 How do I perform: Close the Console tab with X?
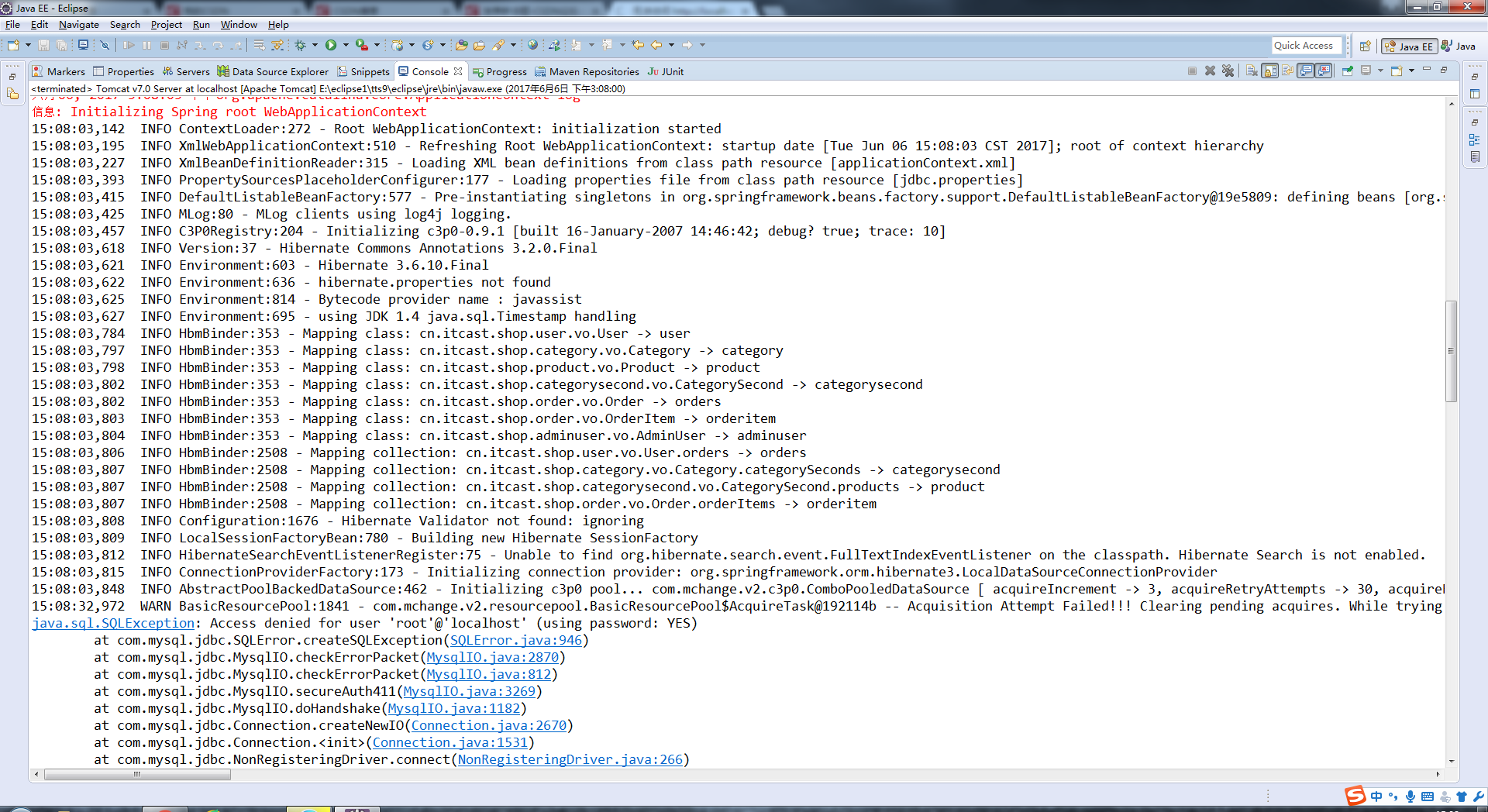[x=458, y=71]
